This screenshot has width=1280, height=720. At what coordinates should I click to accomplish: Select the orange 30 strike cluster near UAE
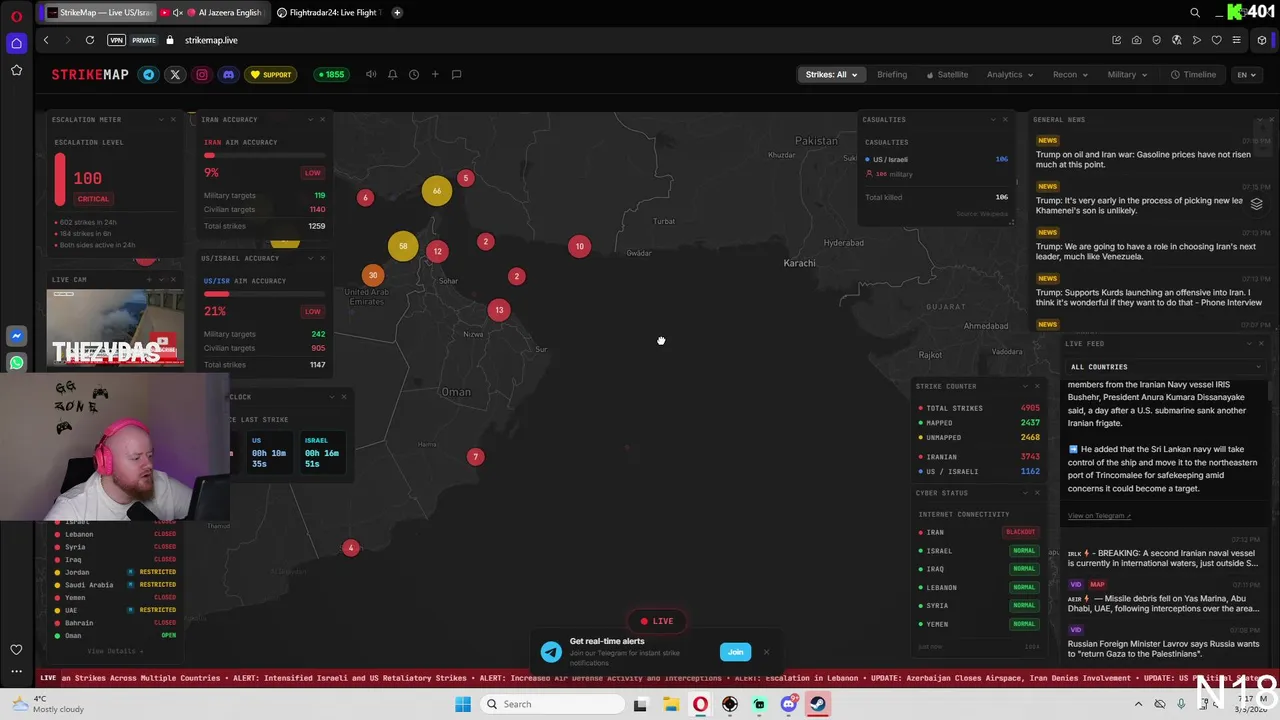(373, 276)
